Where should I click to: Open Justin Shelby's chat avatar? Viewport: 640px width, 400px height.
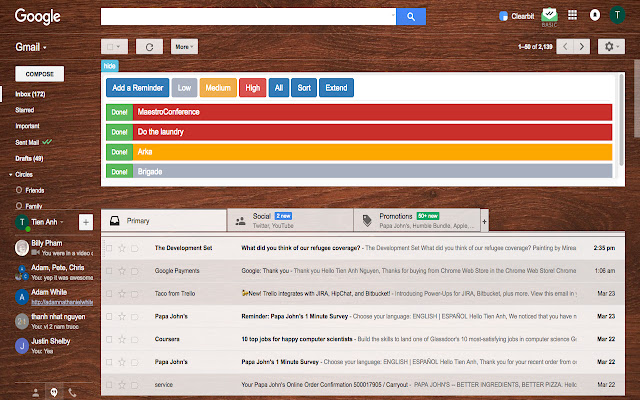(22, 346)
